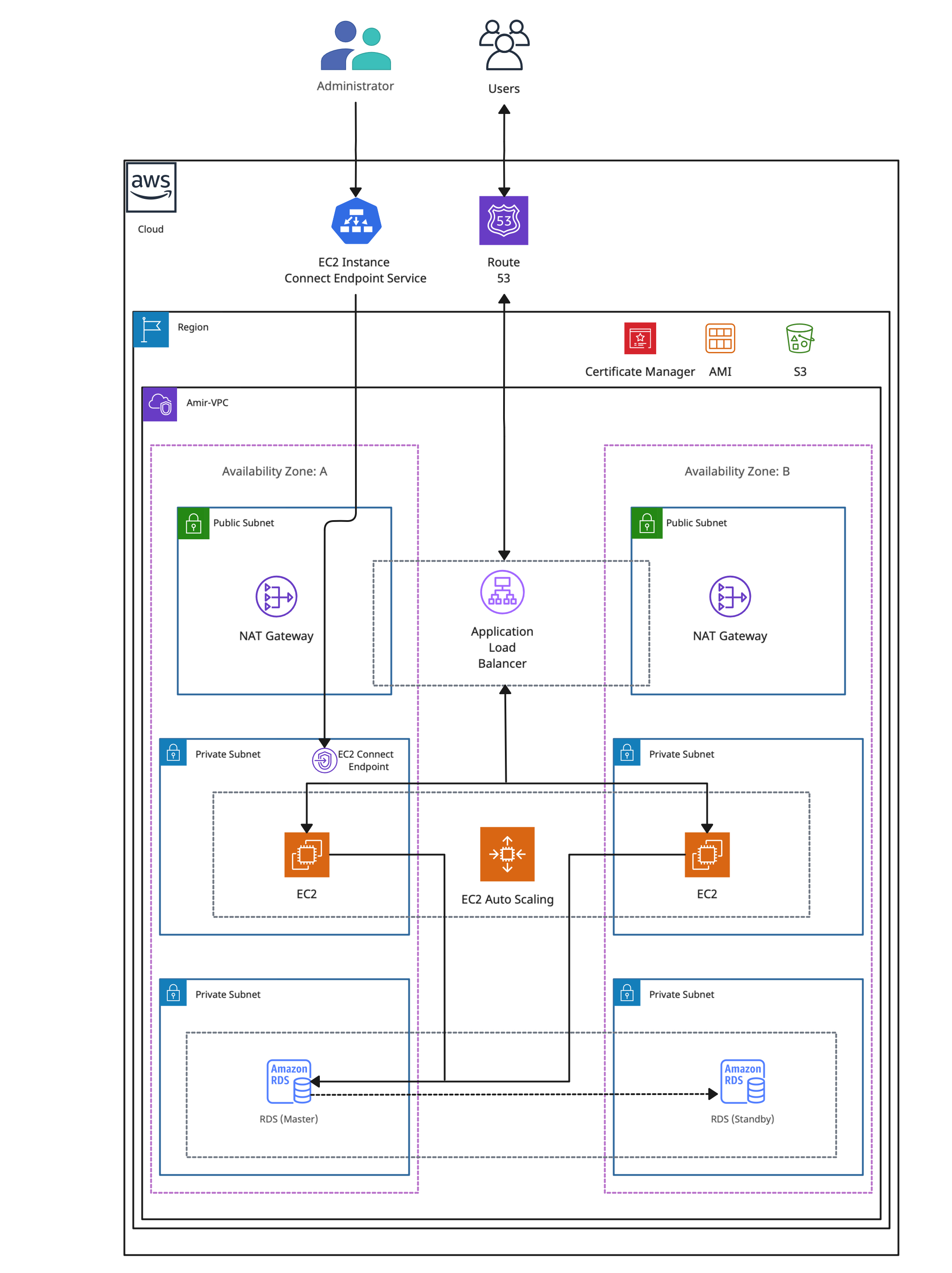Click the 'Administrator' label
This screenshot has width=952, height=1273.
tap(355, 86)
